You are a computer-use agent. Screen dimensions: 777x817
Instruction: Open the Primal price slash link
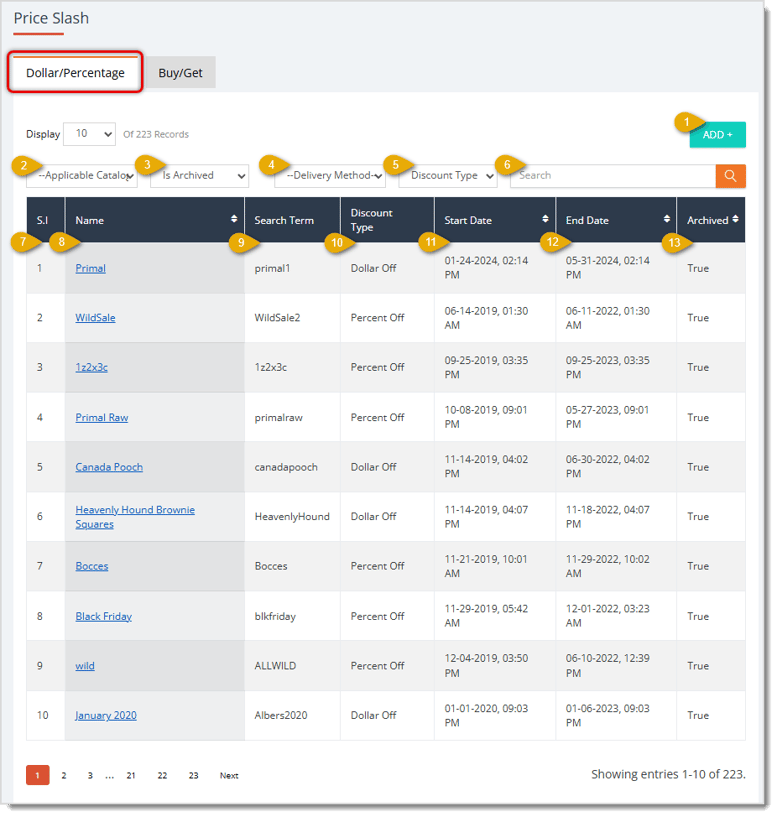pos(91,268)
